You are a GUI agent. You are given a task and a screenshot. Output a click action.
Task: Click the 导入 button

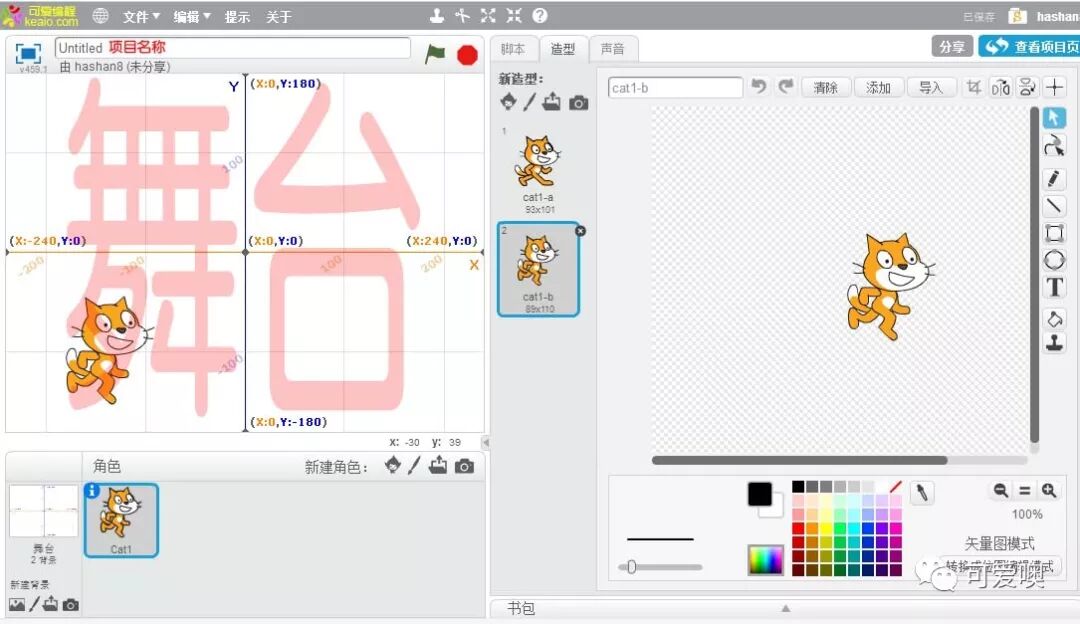coord(931,87)
